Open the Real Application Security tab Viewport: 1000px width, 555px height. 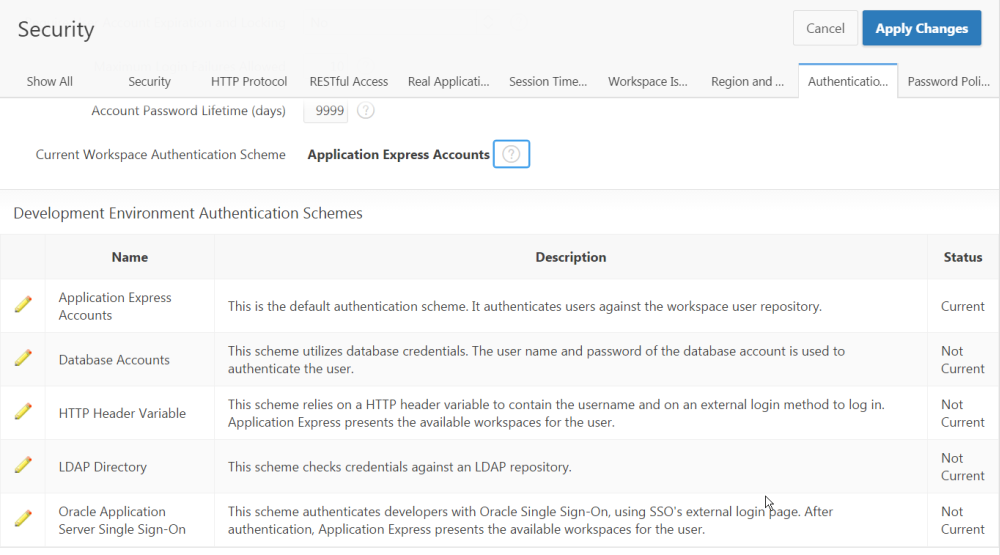point(448,82)
